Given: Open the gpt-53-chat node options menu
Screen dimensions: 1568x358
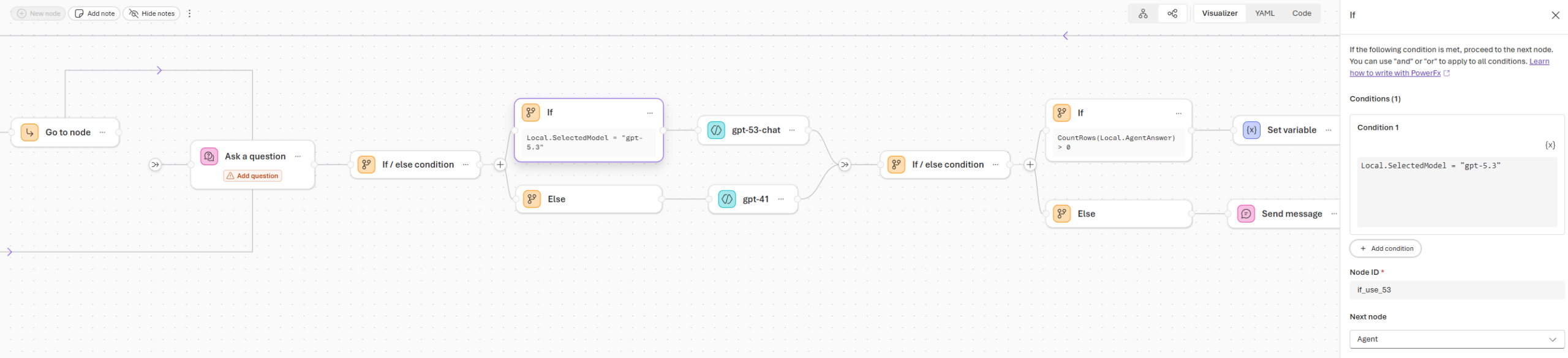Looking at the screenshot, I should [x=792, y=130].
